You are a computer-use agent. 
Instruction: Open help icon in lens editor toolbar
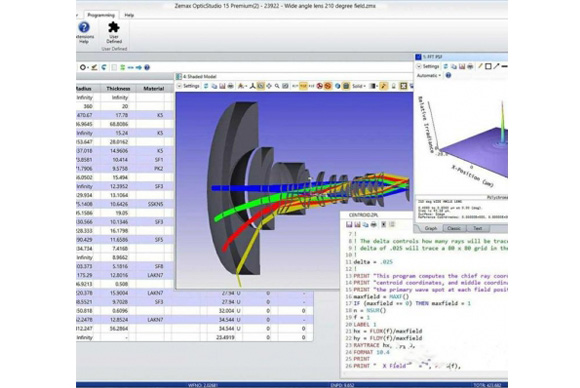tap(147, 67)
